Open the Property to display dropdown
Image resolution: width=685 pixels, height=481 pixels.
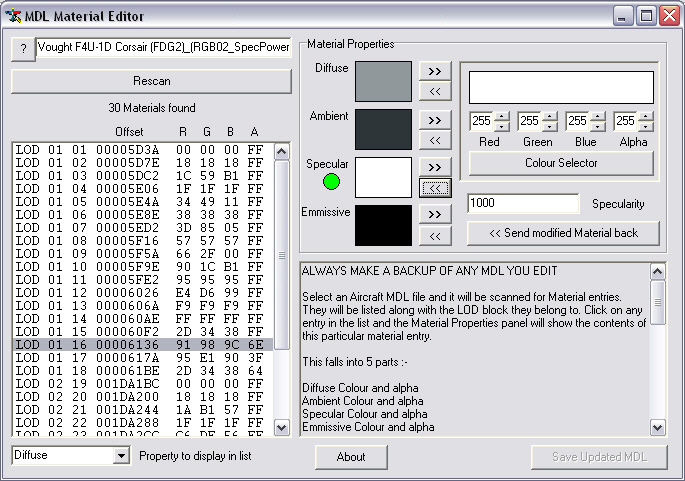[x=121, y=456]
